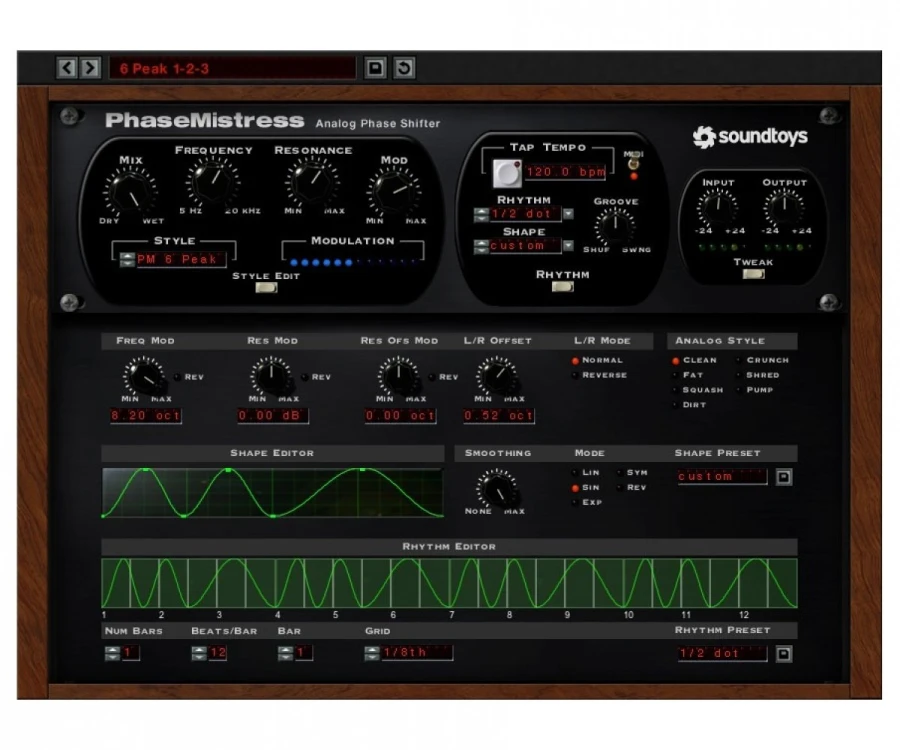Open the 1/2 dot rhythm dropdown arrow
The image size is (900, 750).
click(568, 214)
